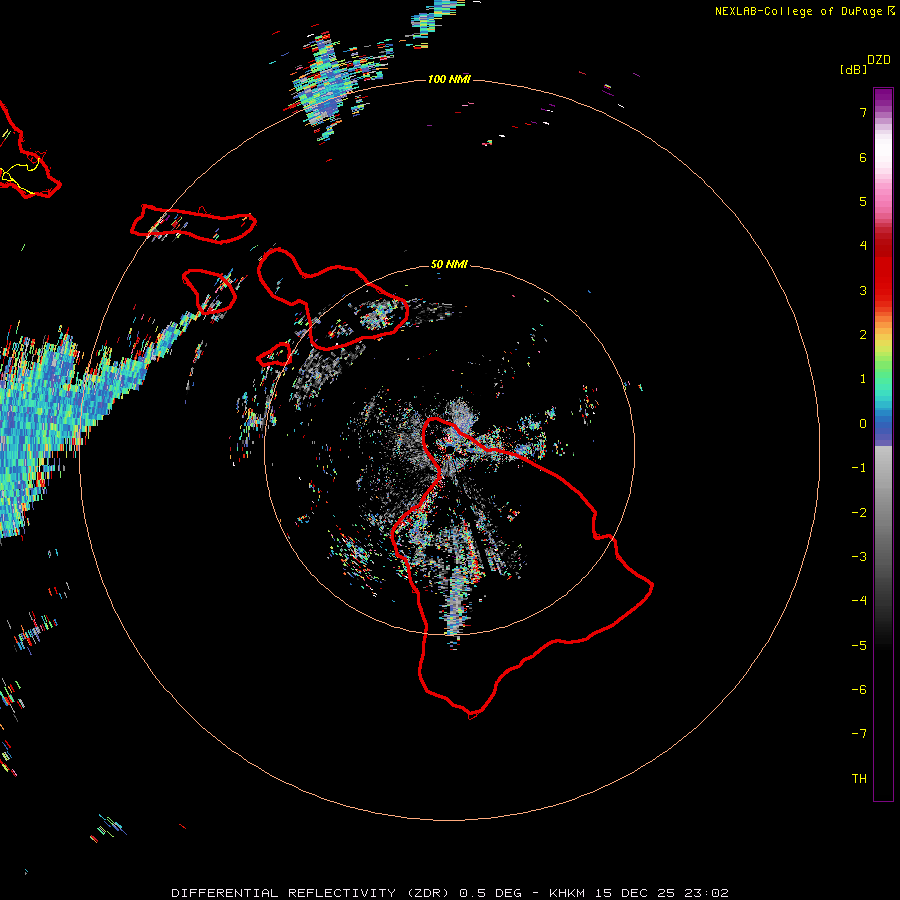Click the 0.5 DEG elevation angle text
Screen dimensions: 900x900
tap(490, 893)
